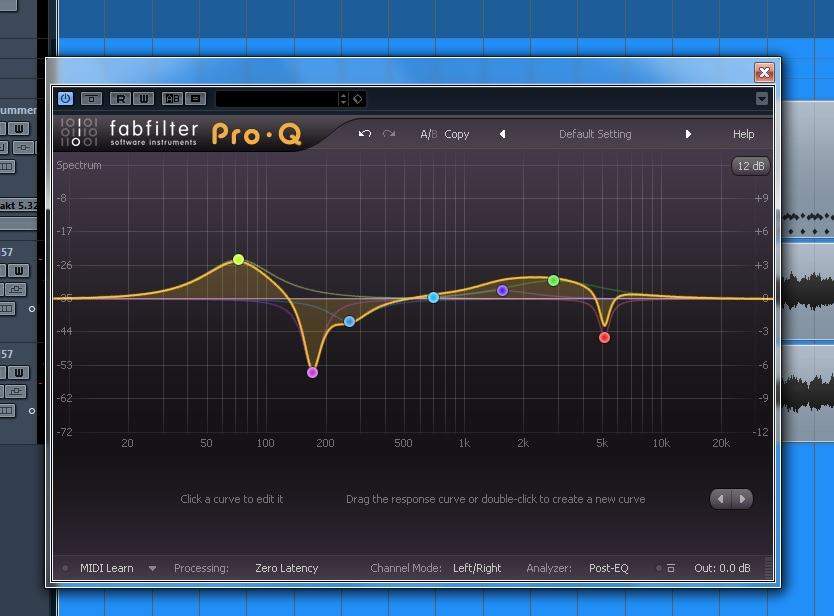Open the plugin header dropdown arrow
834x616 pixels.
[x=762, y=98]
